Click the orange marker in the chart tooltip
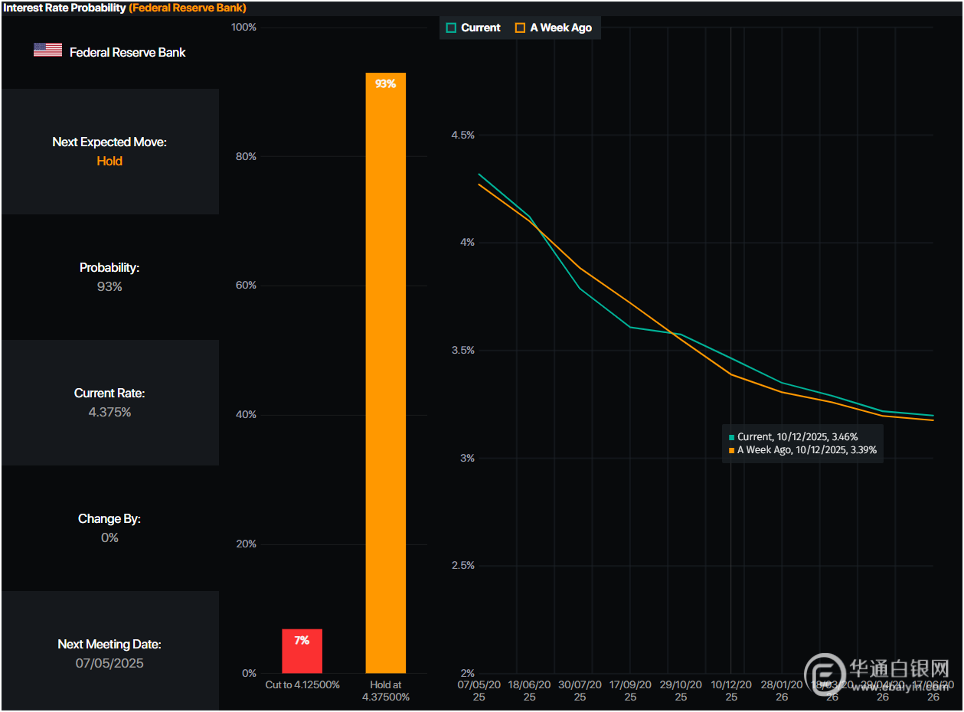This screenshot has height=712, width=964. point(731,451)
